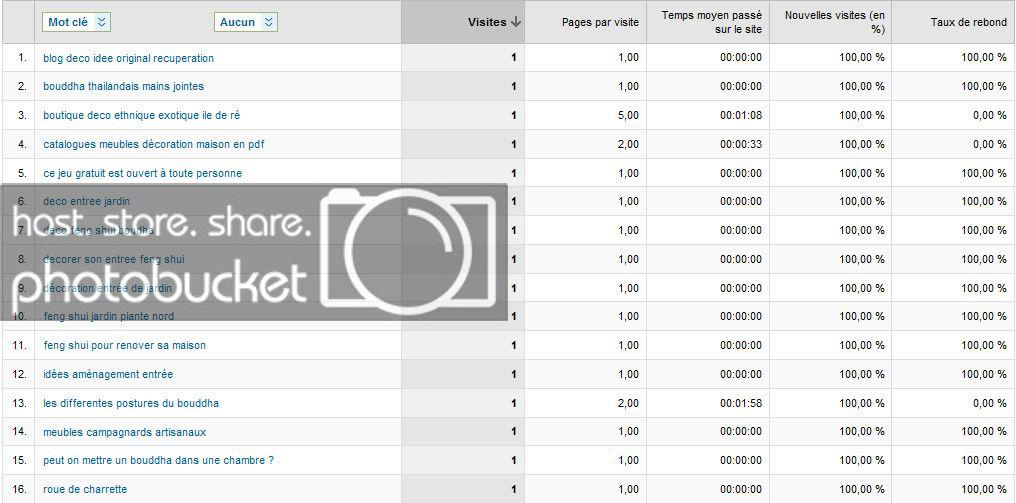
Task: Open keyword 'decorer son entree feng shui'
Action: point(114,259)
